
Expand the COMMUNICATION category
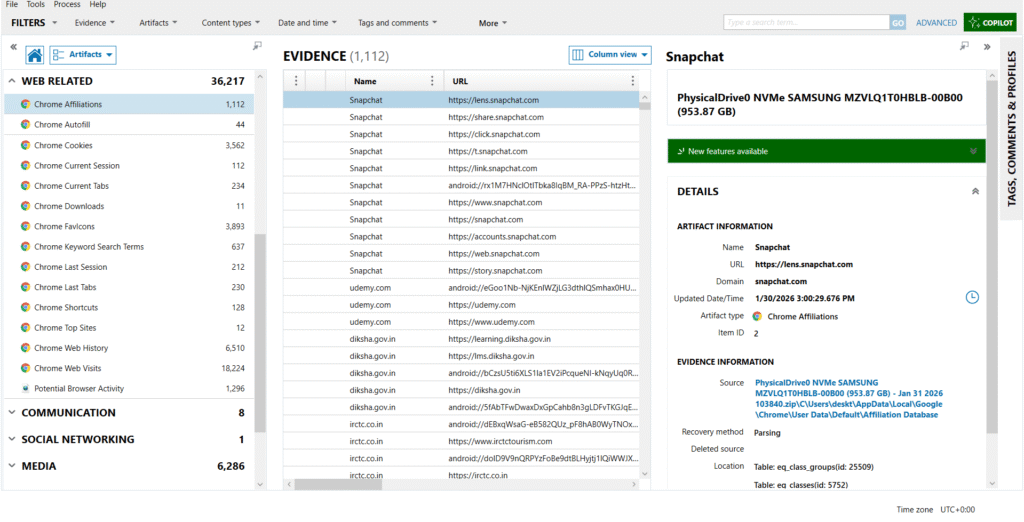pyautogui.click(x=12, y=412)
